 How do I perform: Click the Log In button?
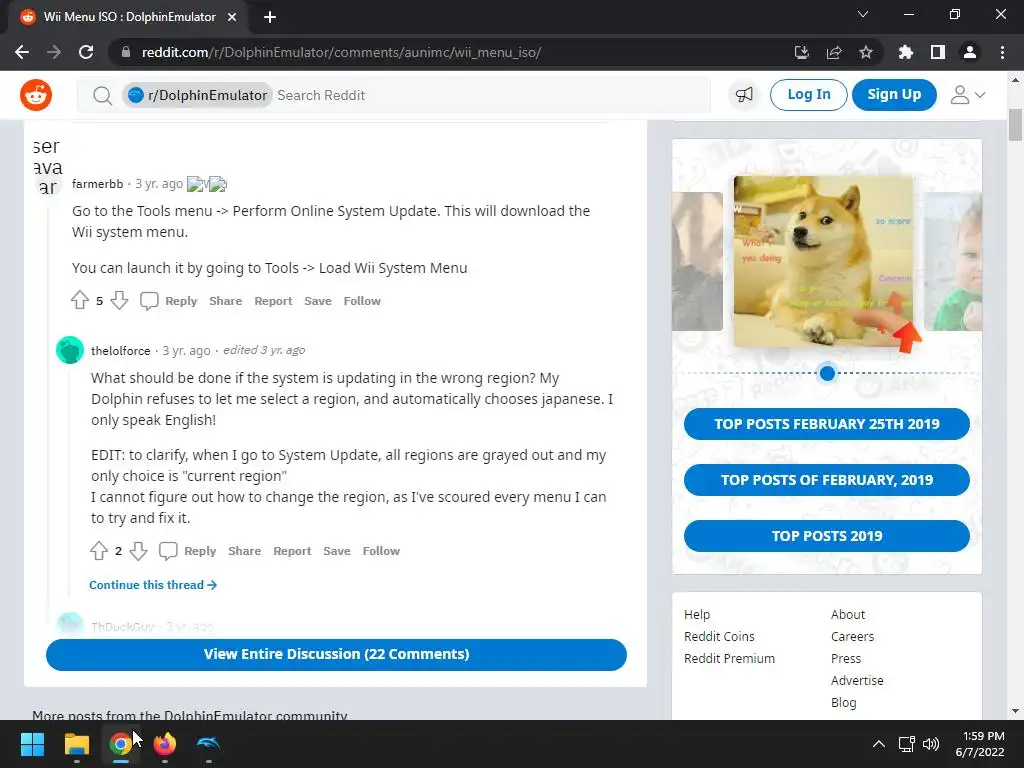click(x=808, y=95)
